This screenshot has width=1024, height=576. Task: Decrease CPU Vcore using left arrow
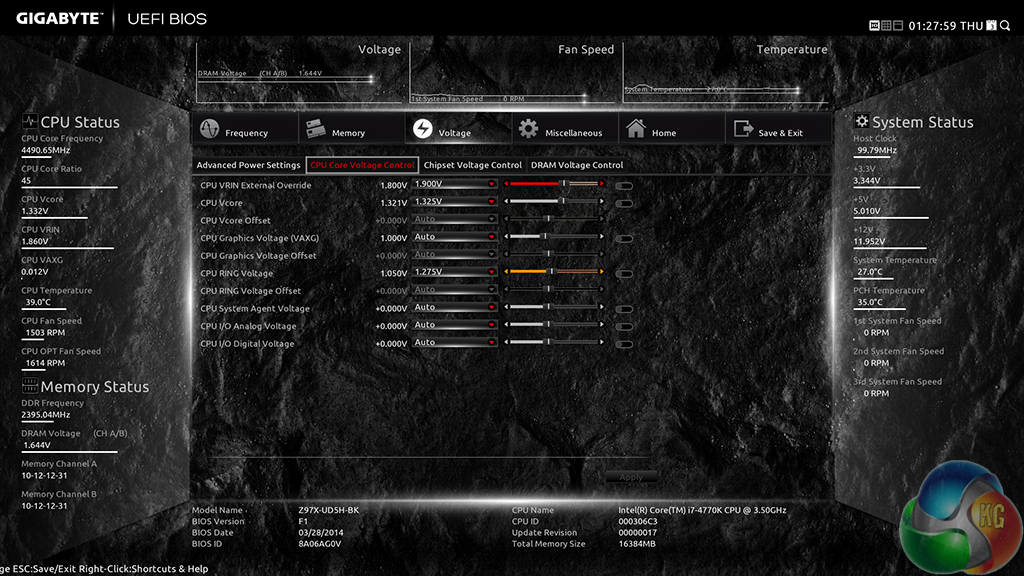[x=506, y=202]
